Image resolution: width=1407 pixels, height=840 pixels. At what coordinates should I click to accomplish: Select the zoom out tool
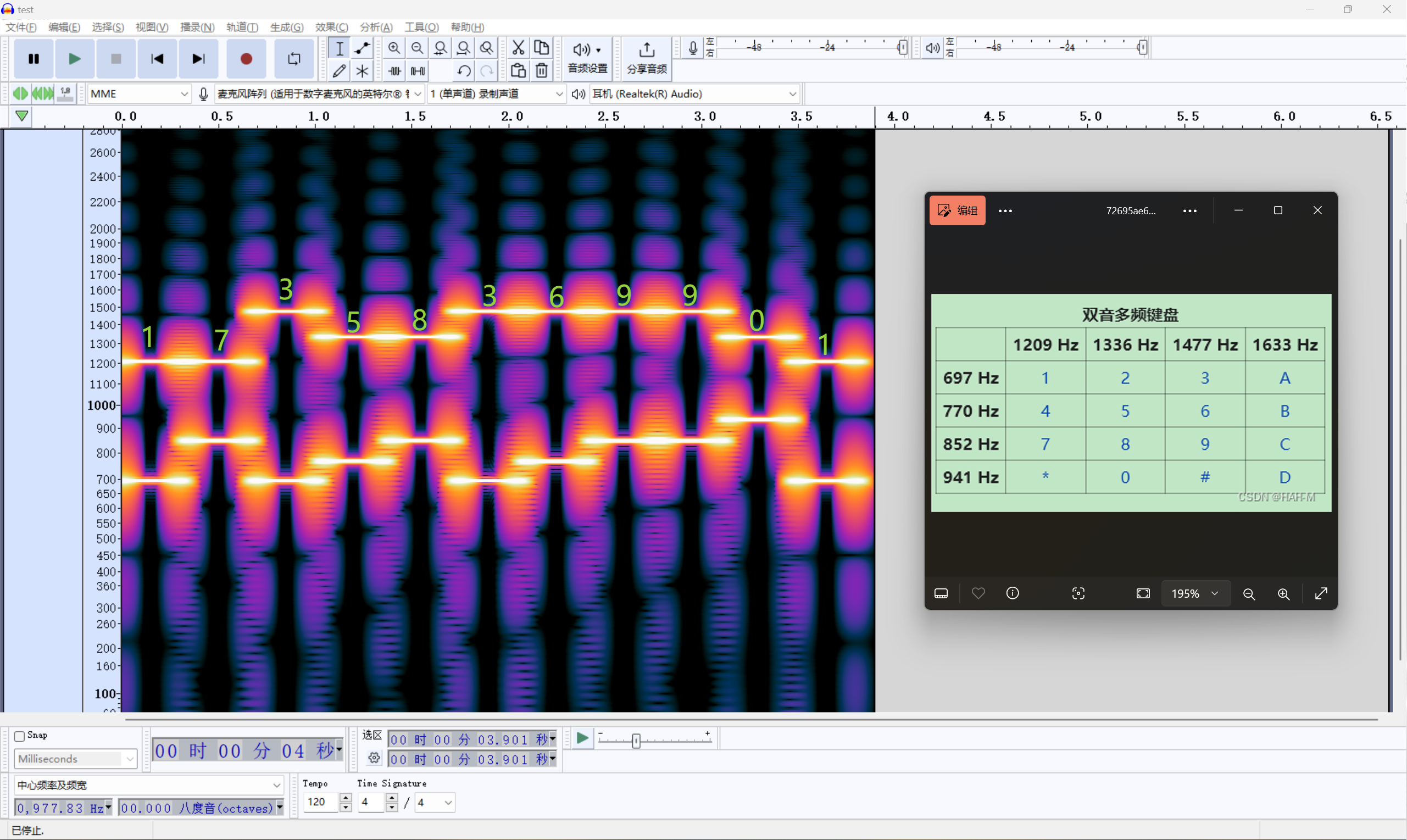pyautogui.click(x=416, y=48)
